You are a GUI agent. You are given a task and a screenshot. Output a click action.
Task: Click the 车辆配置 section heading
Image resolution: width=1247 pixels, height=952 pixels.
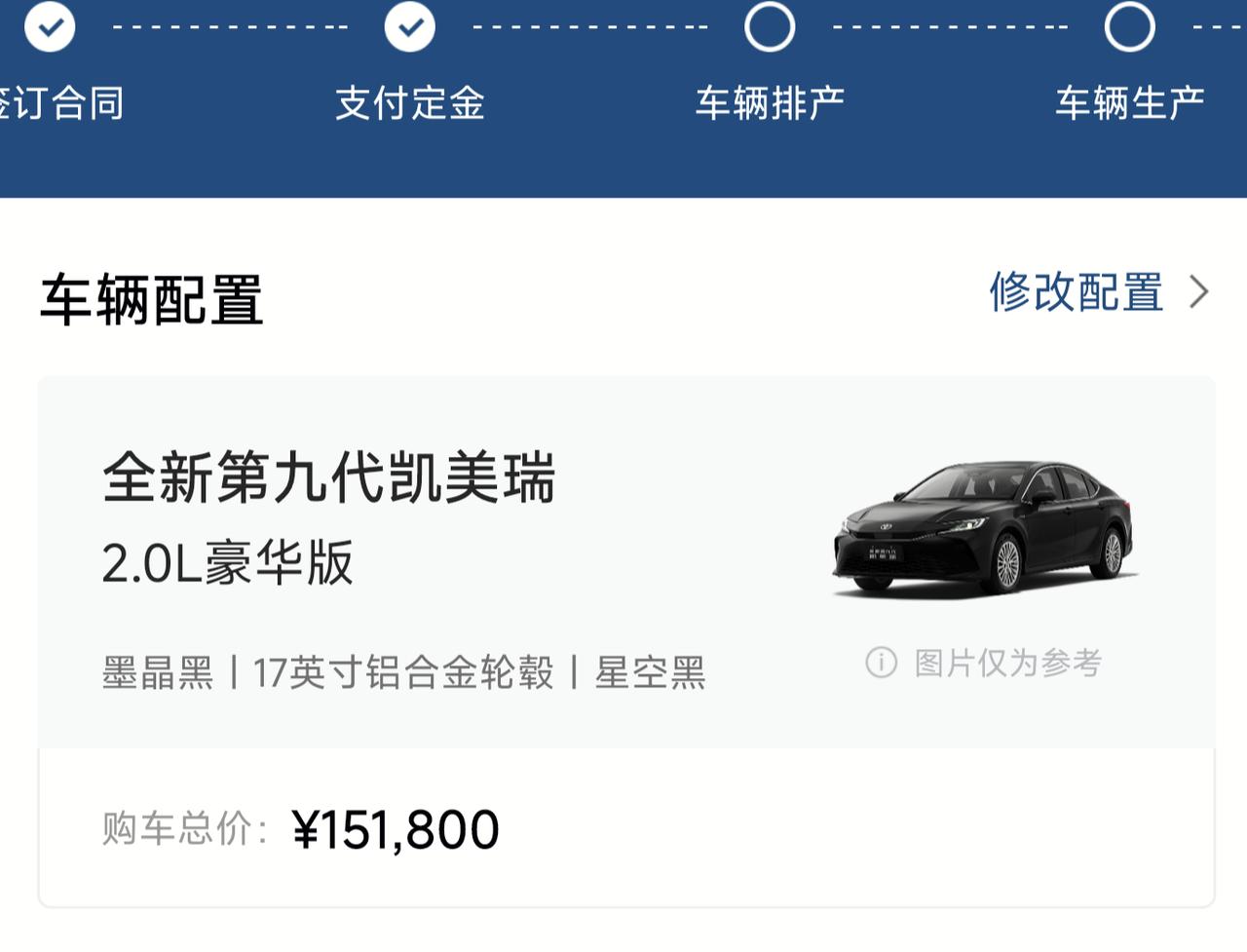152,299
